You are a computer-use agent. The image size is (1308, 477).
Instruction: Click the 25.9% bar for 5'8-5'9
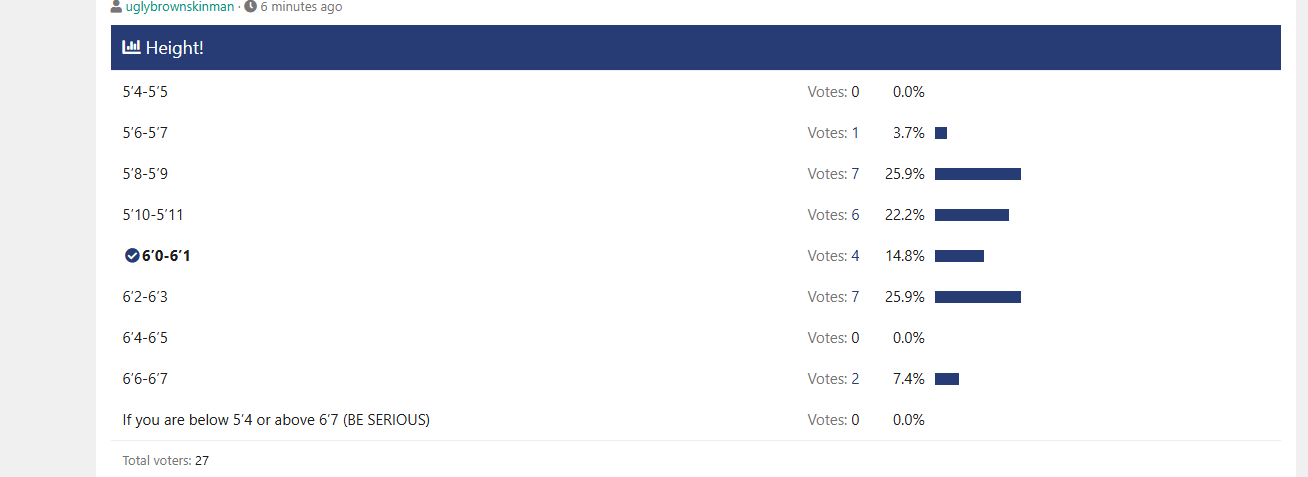tap(977, 174)
